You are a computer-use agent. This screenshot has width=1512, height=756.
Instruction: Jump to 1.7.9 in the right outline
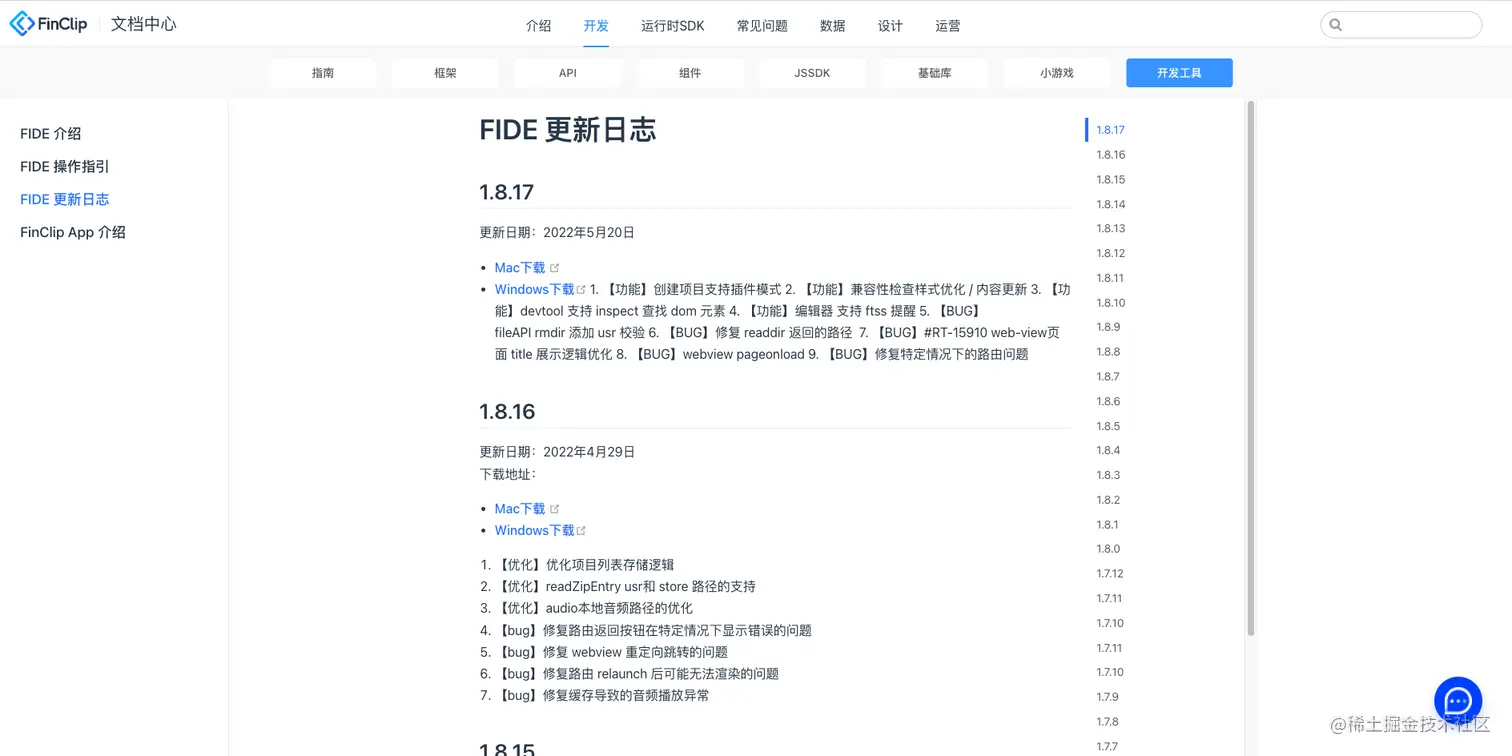(1107, 697)
